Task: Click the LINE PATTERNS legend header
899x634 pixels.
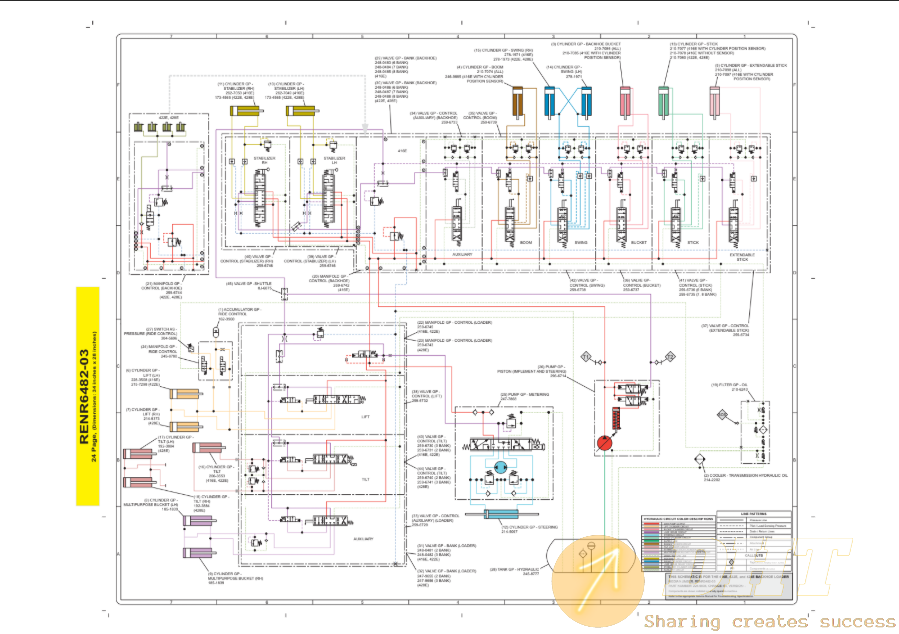Action: tap(753, 514)
